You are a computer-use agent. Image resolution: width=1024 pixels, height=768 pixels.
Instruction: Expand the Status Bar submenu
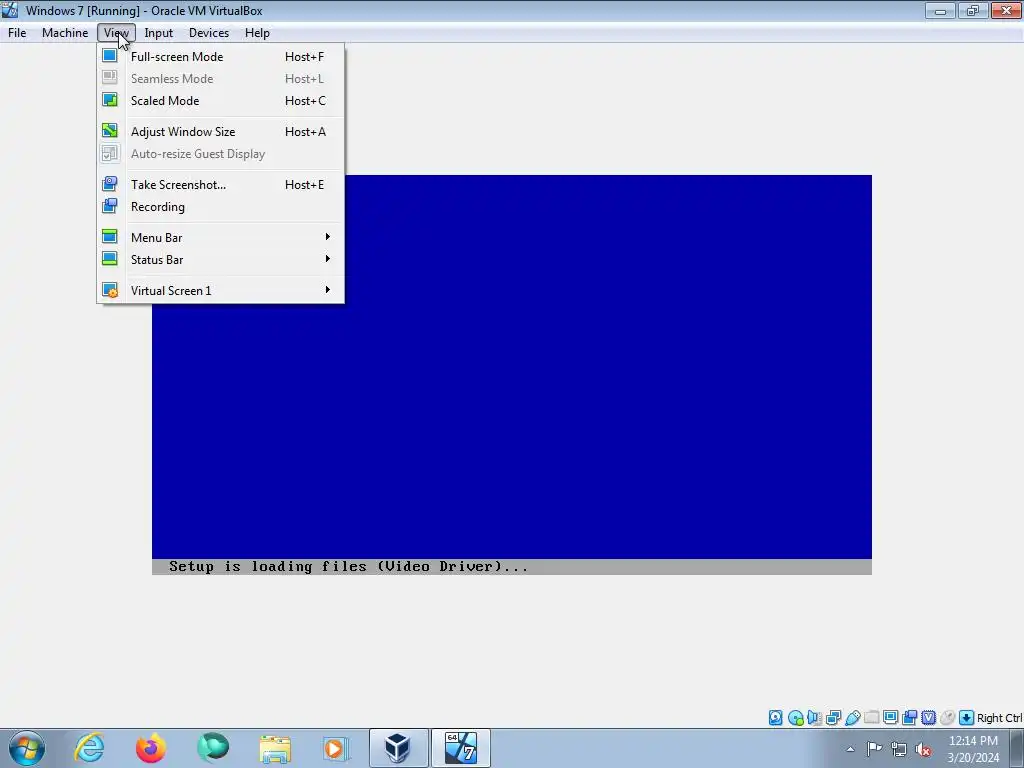[x=220, y=260]
